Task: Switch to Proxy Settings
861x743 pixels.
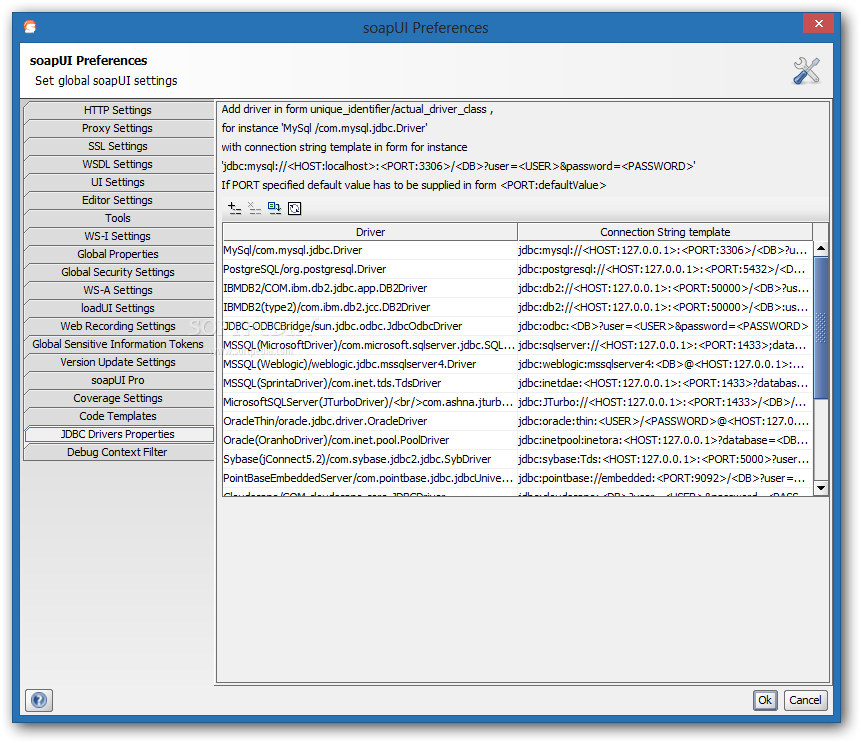Action: 118,128
